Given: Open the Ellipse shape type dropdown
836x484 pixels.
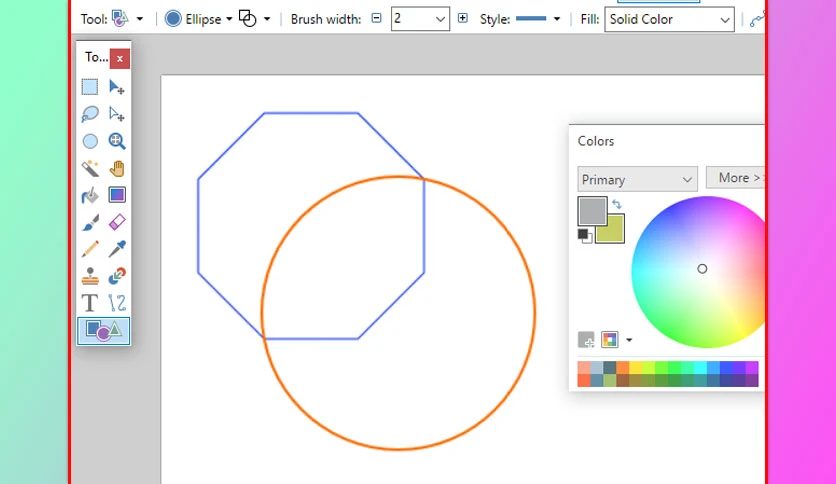Looking at the screenshot, I should (x=229, y=19).
